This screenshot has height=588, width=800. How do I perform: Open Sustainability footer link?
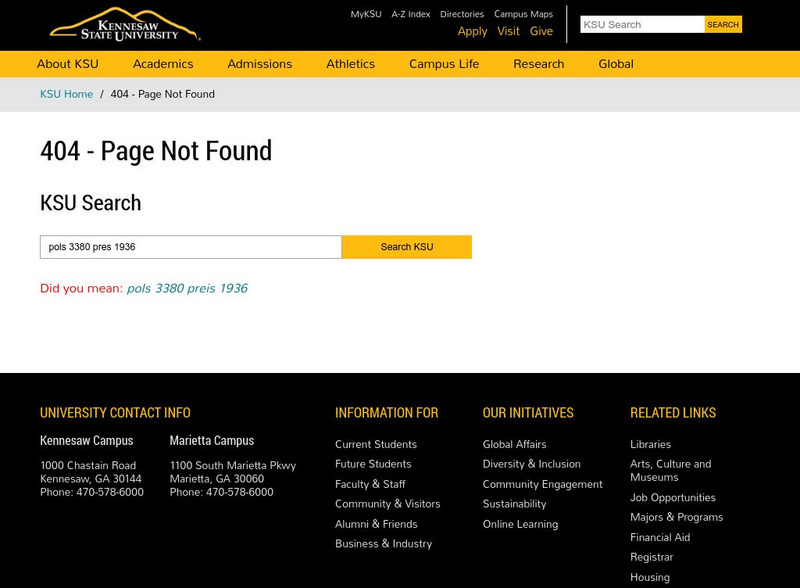coord(514,504)
